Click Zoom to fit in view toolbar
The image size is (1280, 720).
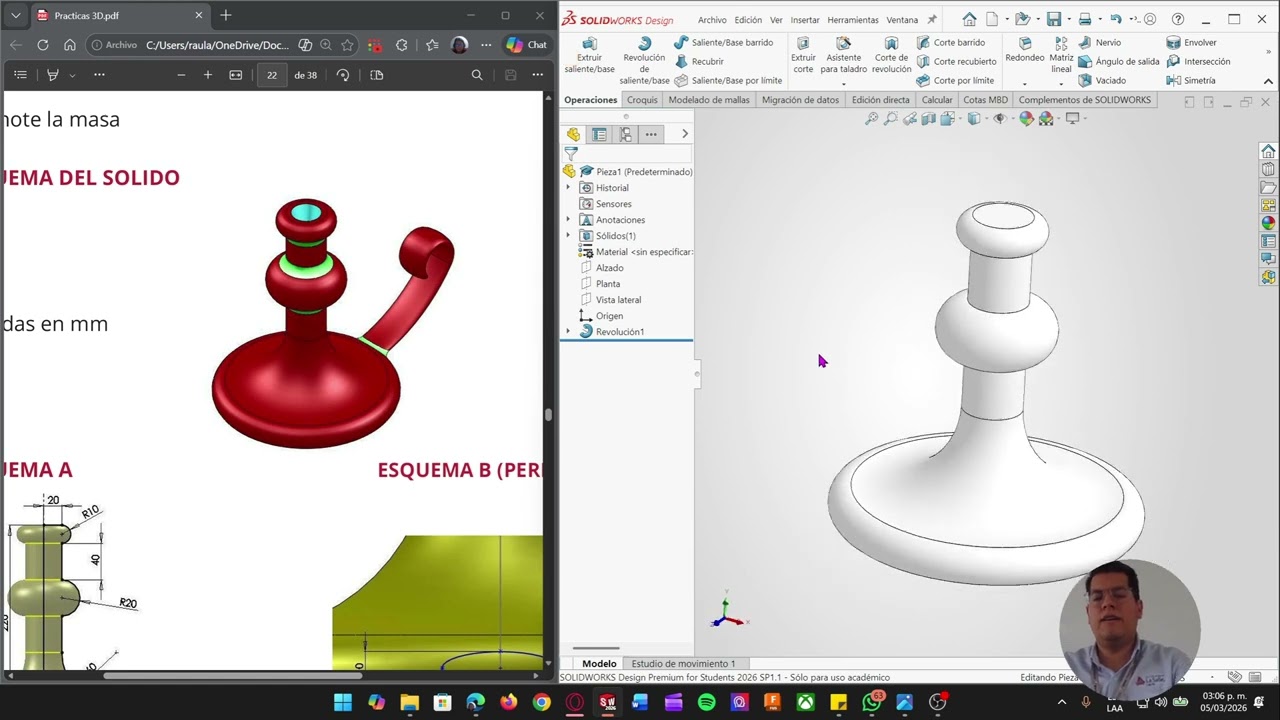coord(871,119)
